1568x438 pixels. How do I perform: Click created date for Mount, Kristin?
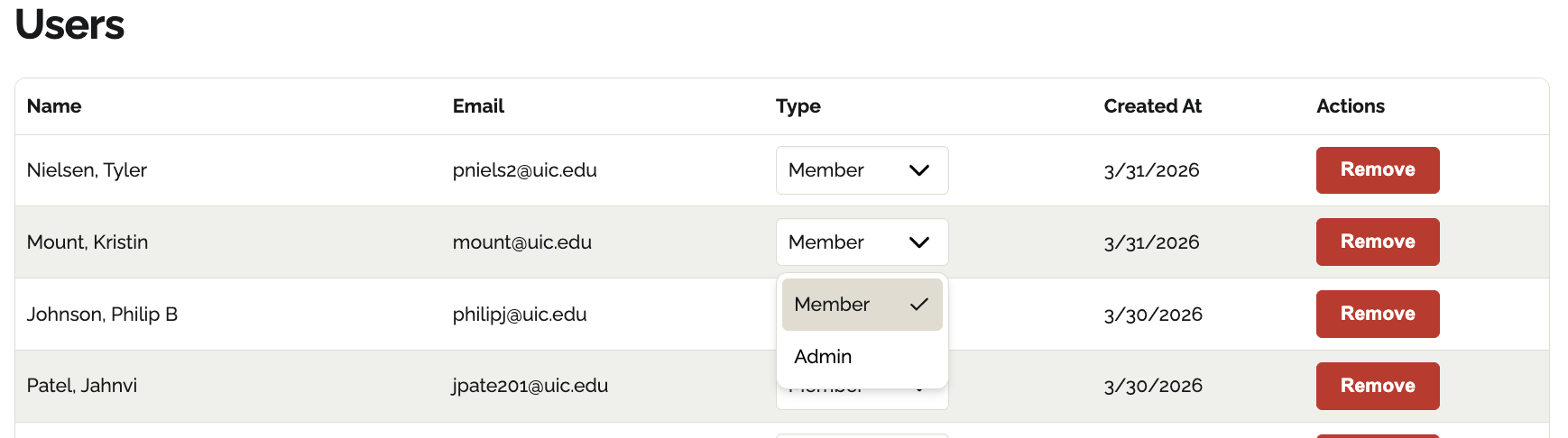tap(1152, 242)
